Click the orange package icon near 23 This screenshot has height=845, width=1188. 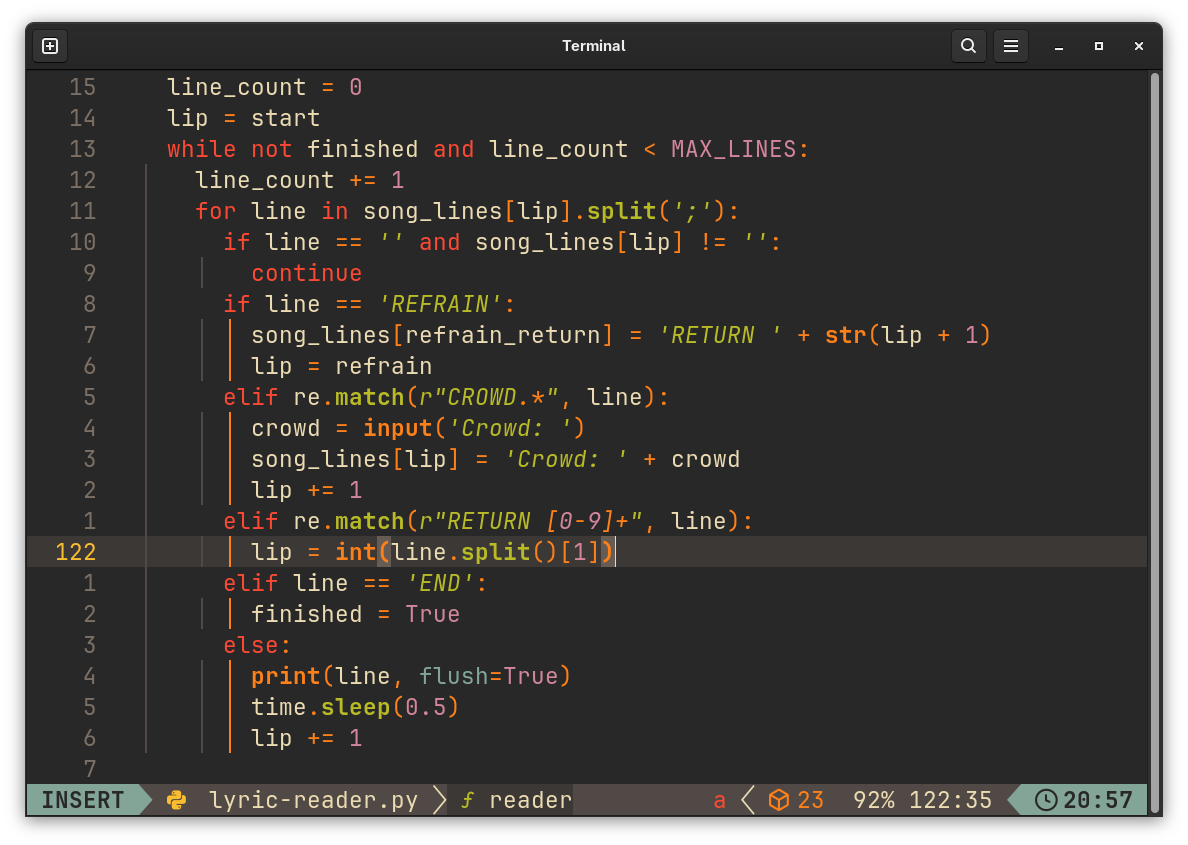click(x=779, y=800)
